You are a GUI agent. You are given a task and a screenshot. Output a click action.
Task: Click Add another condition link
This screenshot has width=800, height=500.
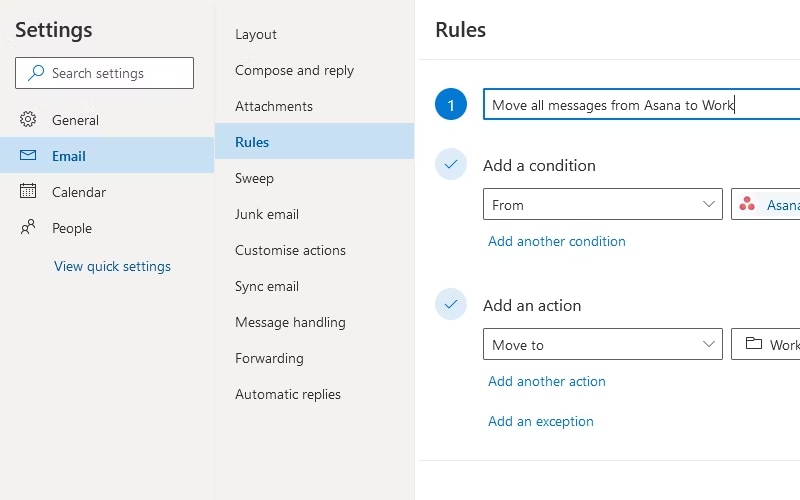click(x=557, y=241)
